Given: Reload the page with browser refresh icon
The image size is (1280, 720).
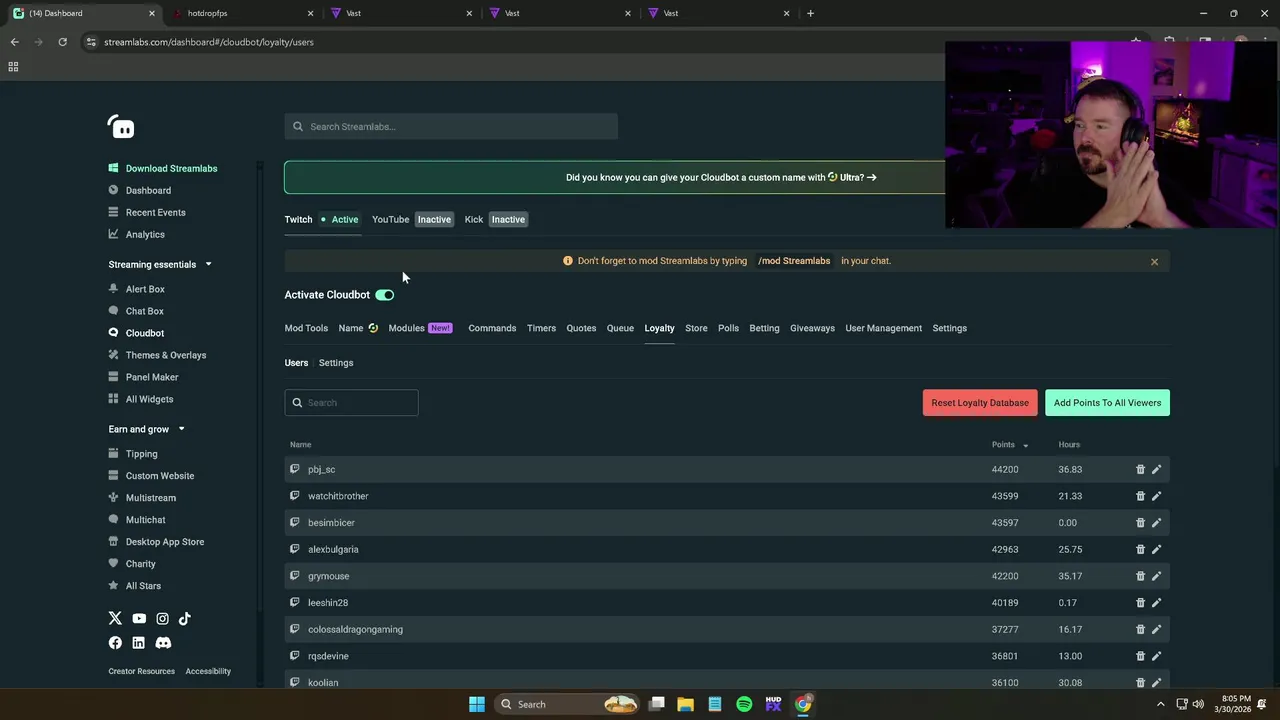Looking at the screenshot, I should pyautogui.click(x=62, y=42).
